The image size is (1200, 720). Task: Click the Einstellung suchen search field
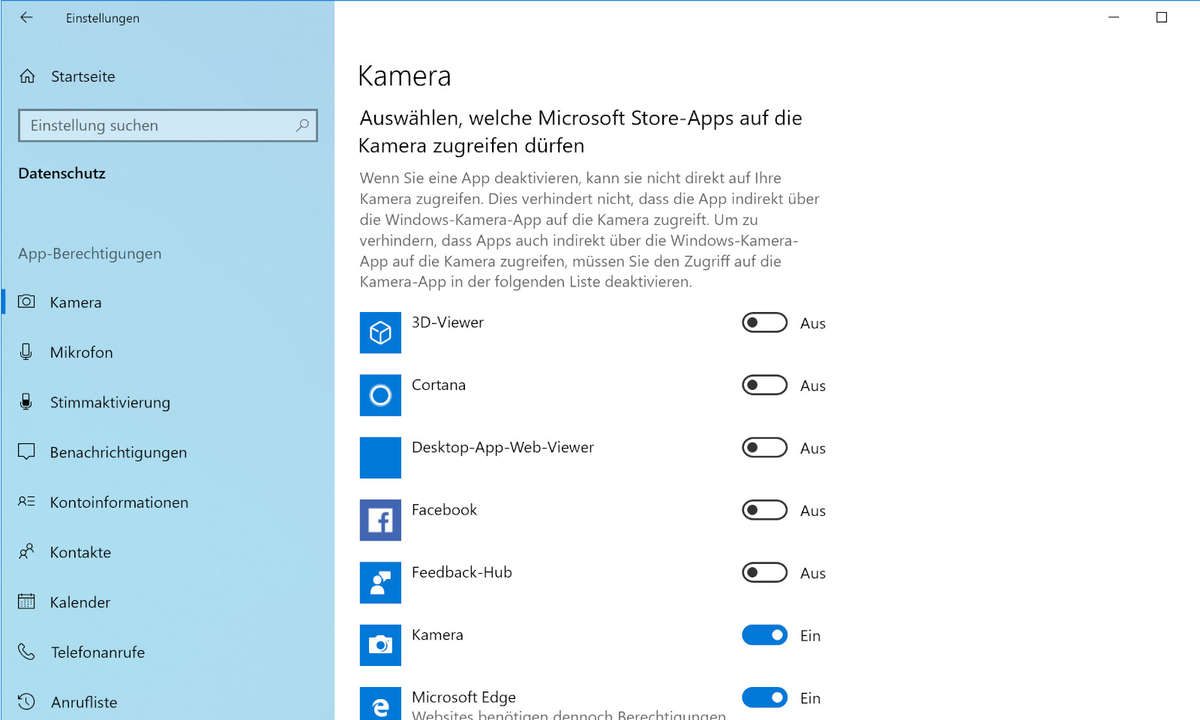point(168,125)
